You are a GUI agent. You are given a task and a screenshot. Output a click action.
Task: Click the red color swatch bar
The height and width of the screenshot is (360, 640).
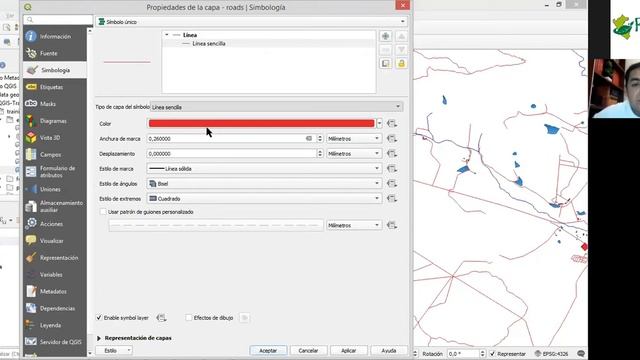click(261, 123)
